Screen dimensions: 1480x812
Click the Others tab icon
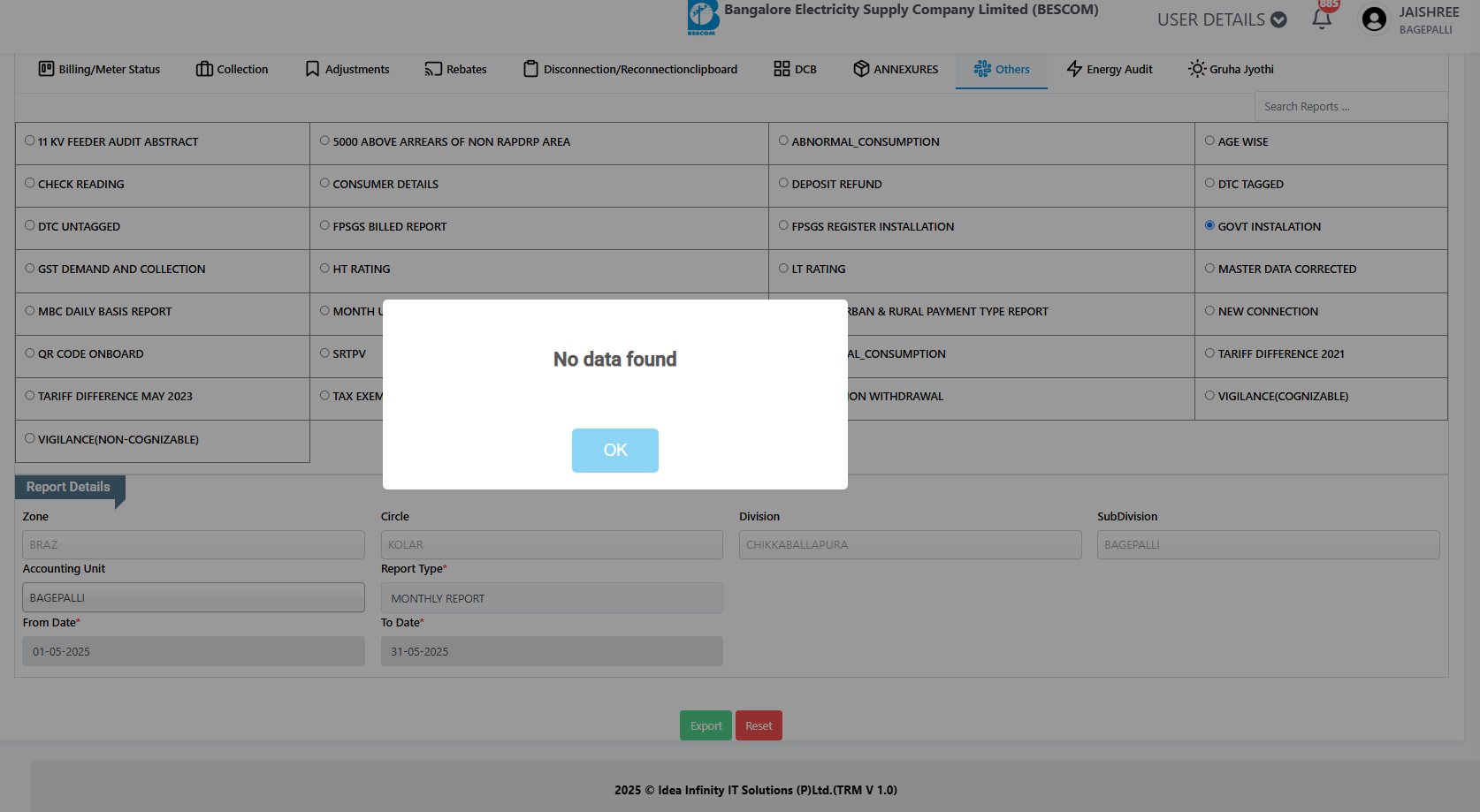(982, 69)
